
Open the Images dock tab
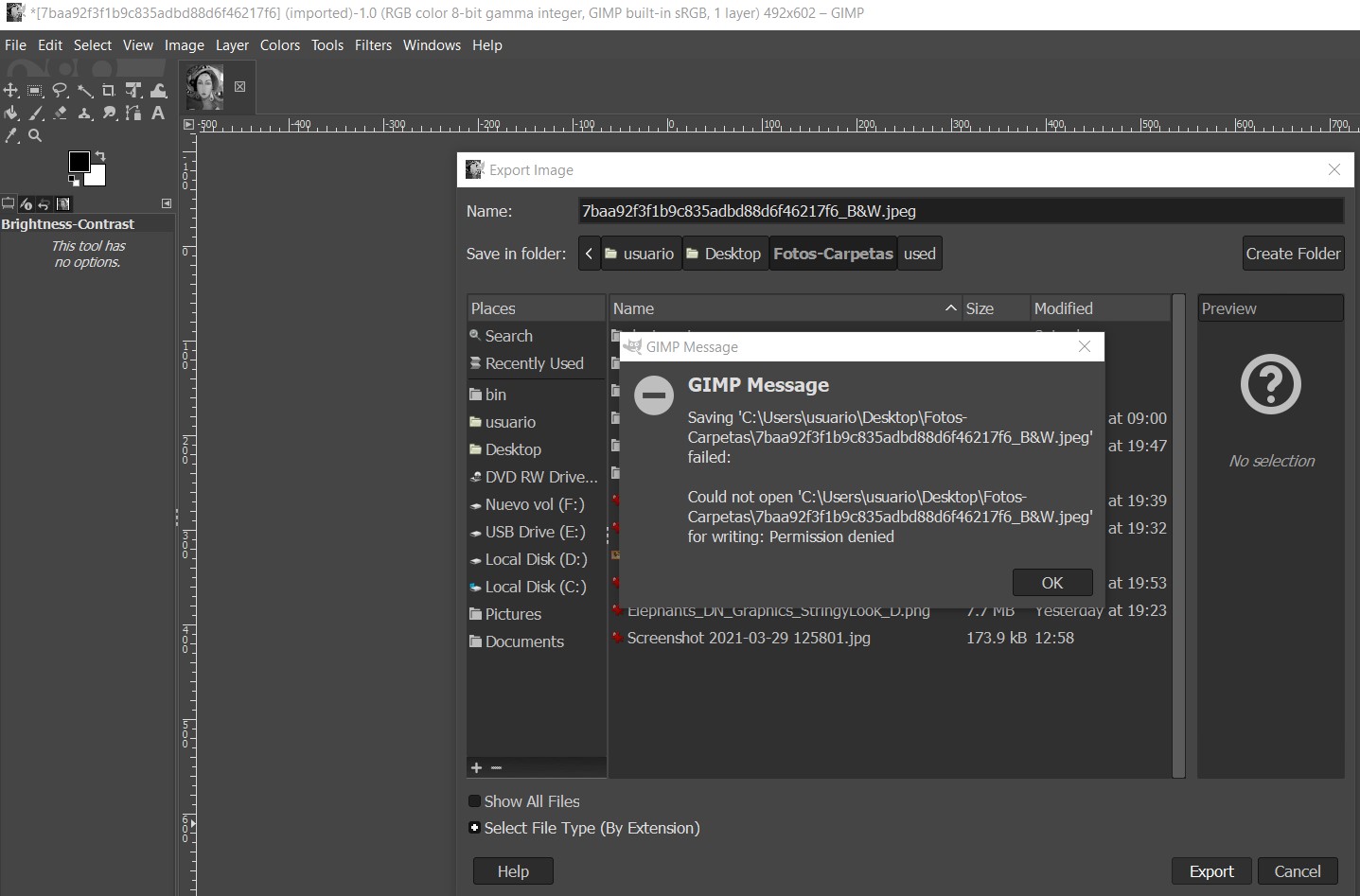pos(63,203)
